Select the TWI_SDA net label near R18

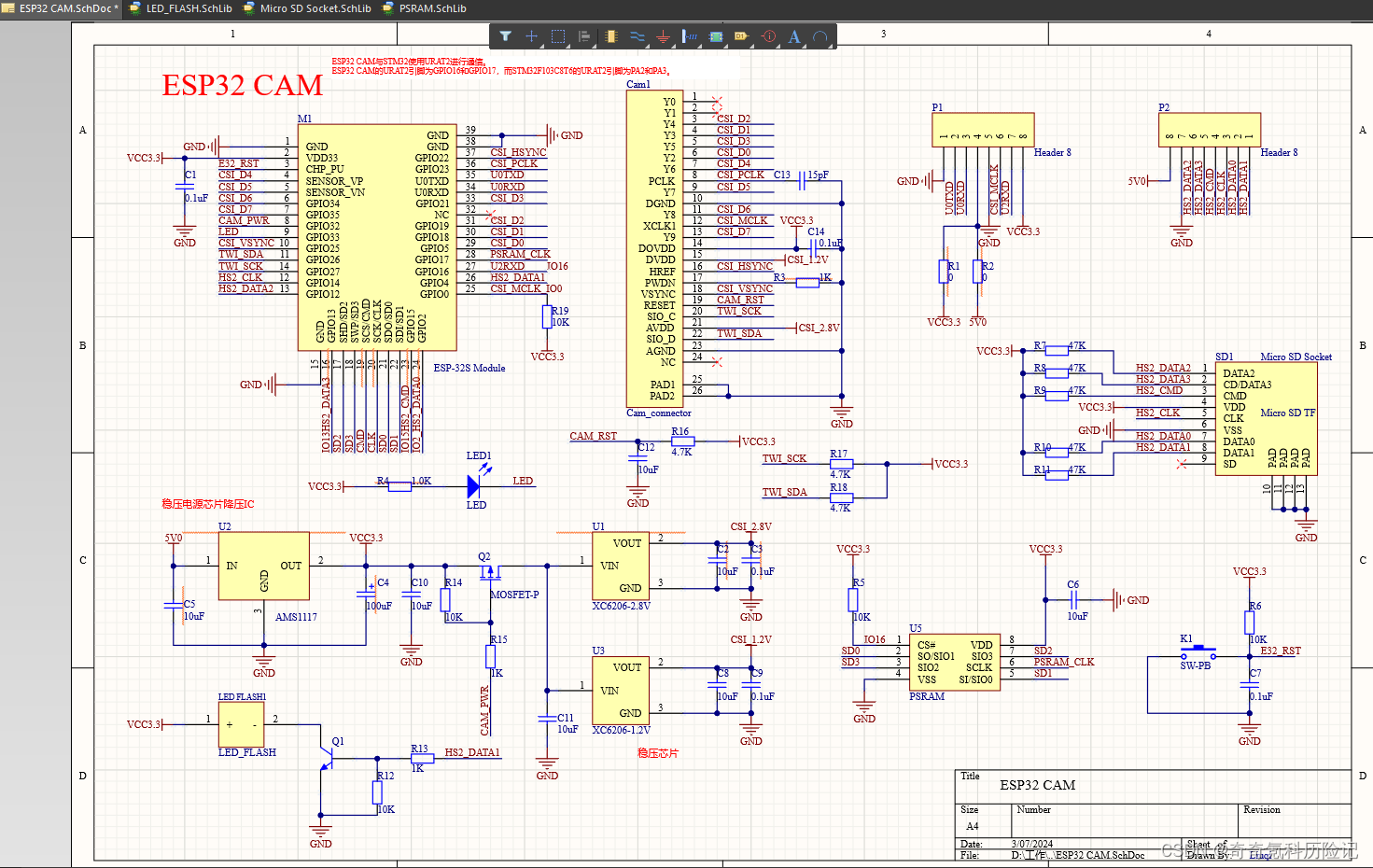tap(784, 492)
